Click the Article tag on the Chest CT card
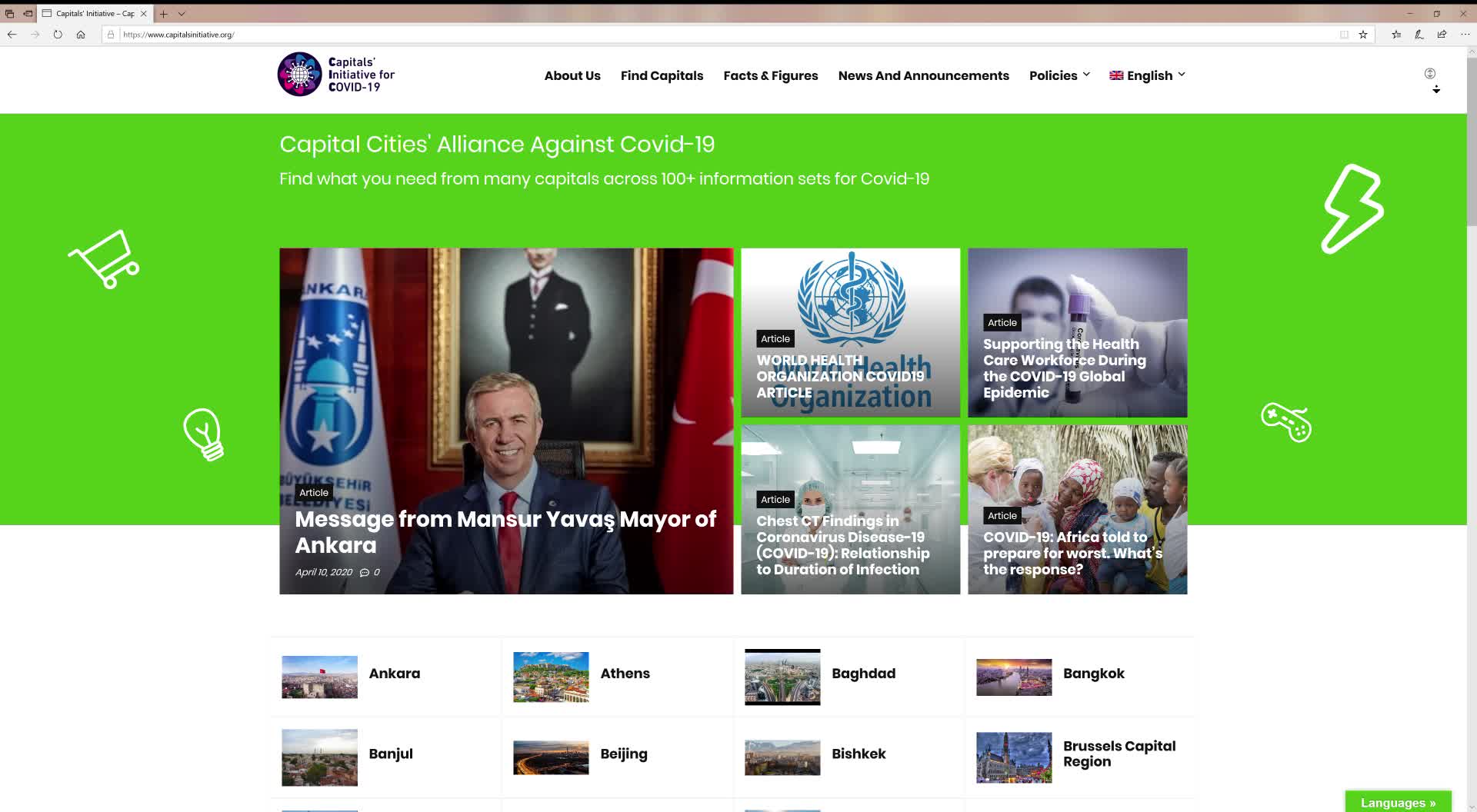 click(775, 500)
